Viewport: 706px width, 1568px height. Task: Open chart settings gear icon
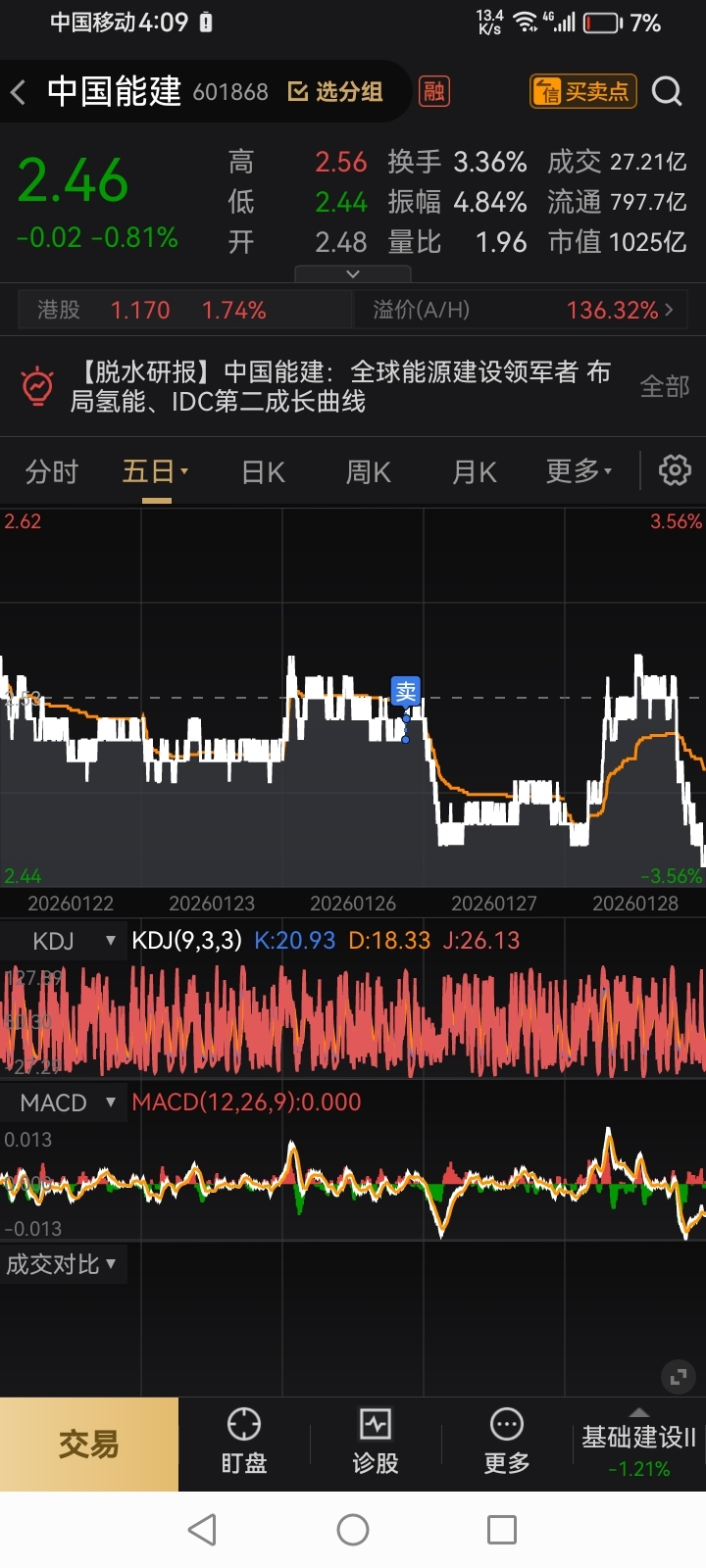pos(675,470)
